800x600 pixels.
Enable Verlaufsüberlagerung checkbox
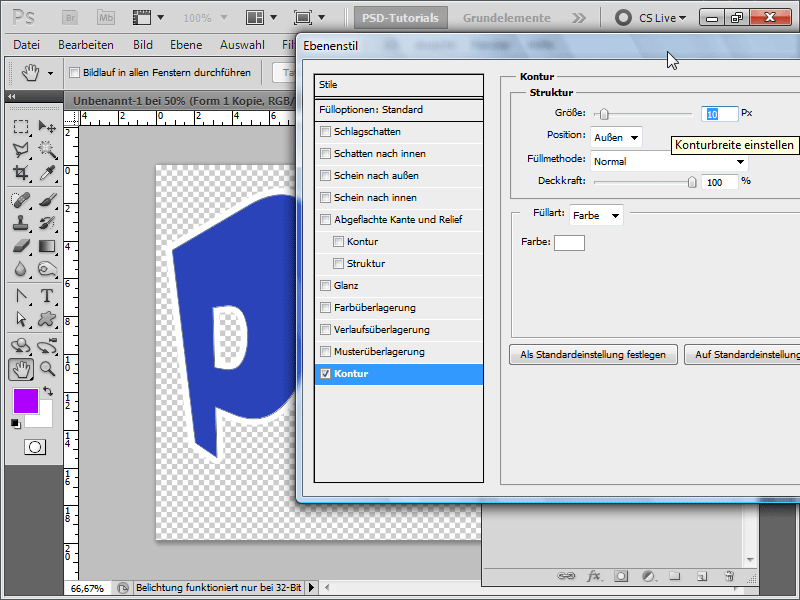[325, 330]
